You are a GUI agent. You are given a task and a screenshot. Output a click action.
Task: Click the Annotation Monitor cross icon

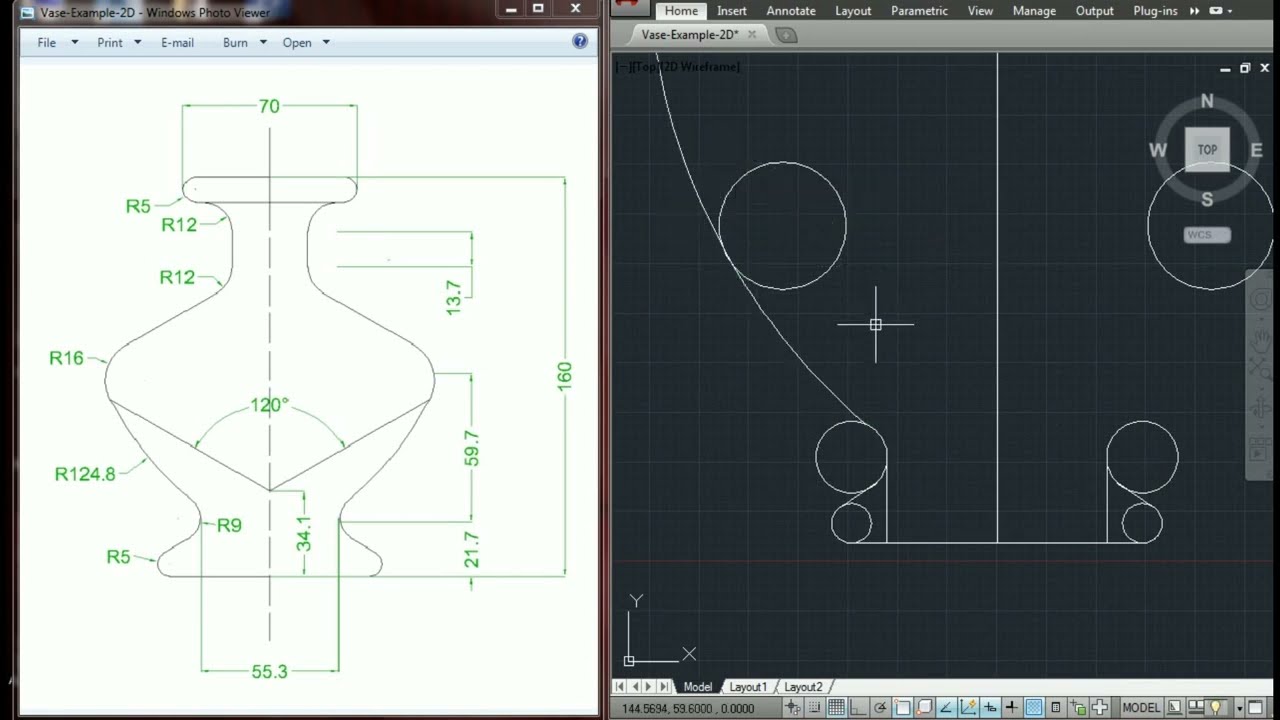pos(1100,708)
